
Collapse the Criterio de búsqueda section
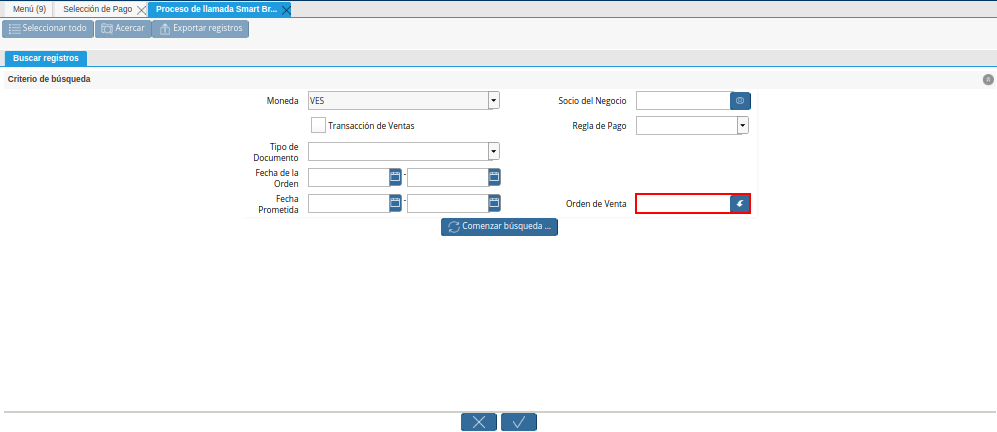point(988,80)
